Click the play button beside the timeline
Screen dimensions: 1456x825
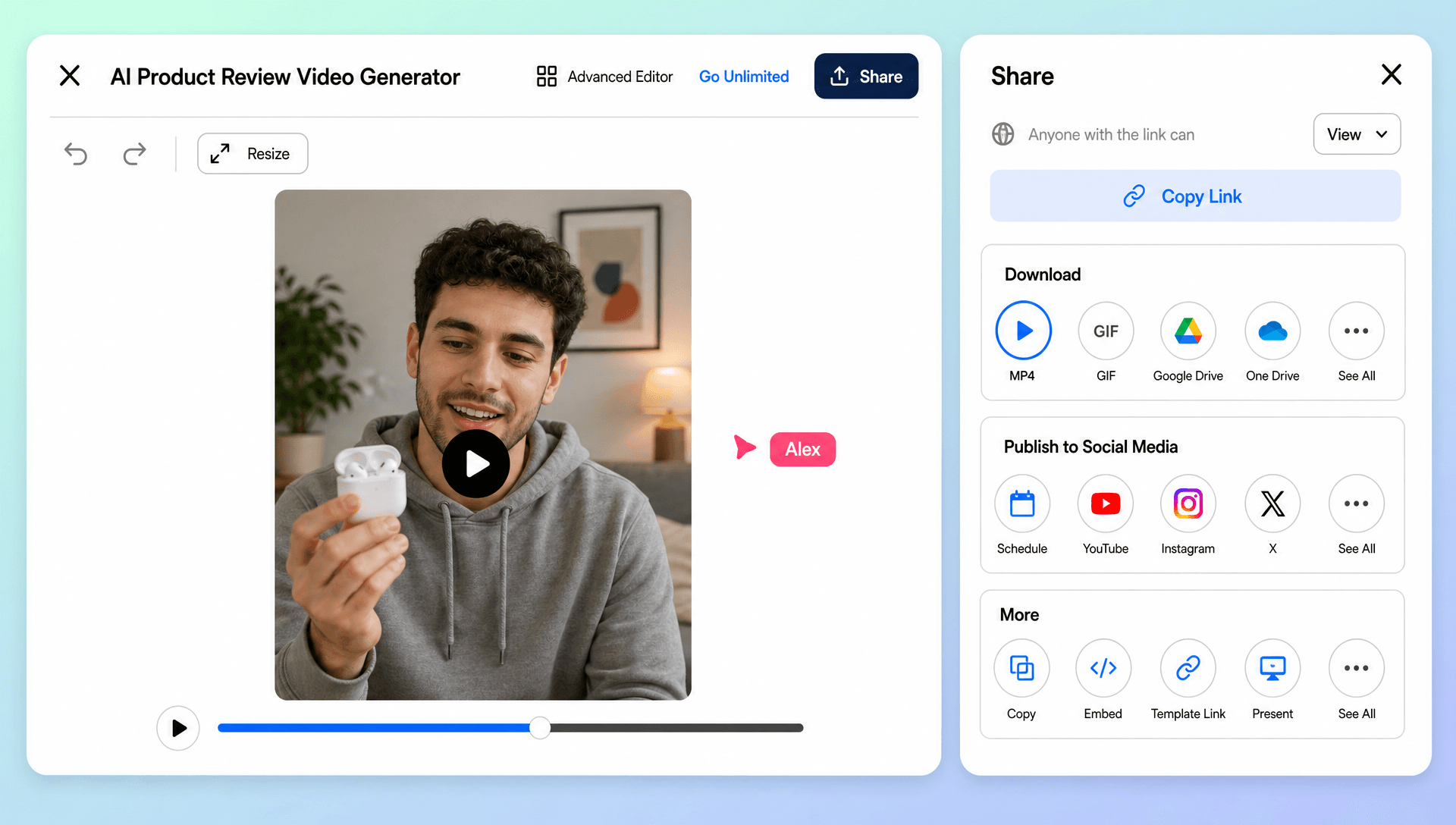(x=178, y=728)
